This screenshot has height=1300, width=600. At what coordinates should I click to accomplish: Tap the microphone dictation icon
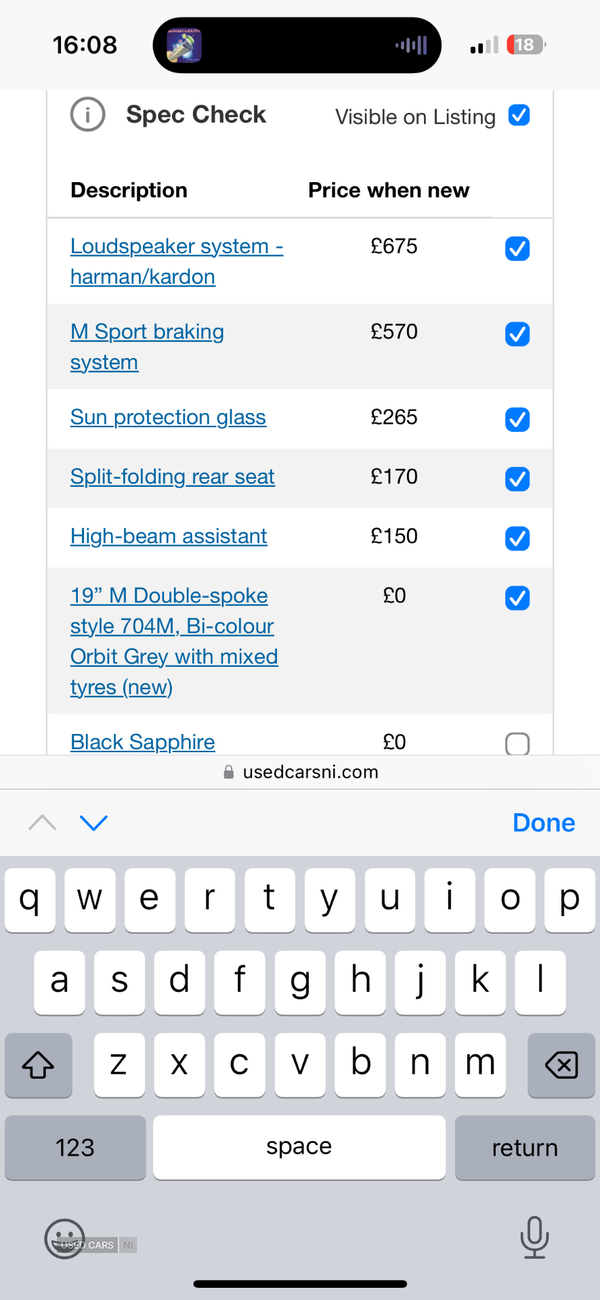535,1237
